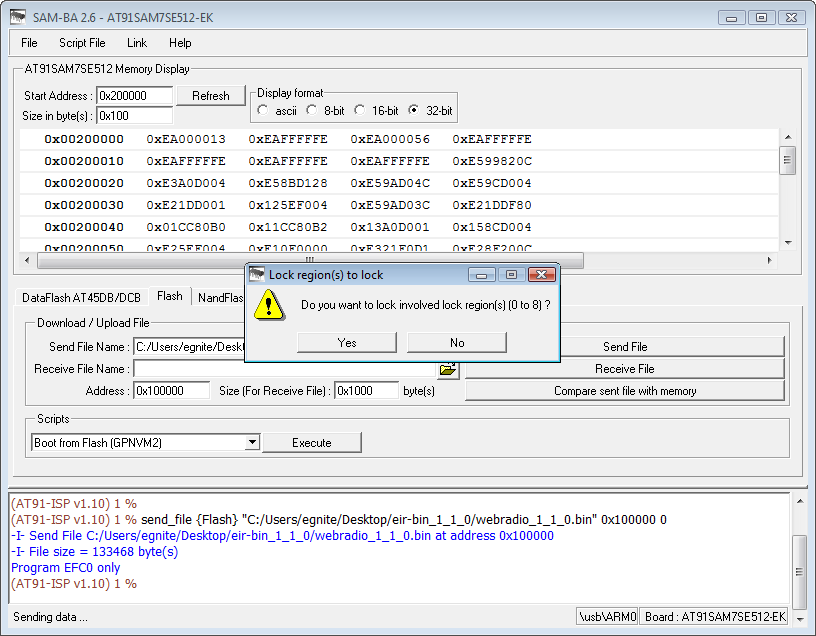Click the warning icon in lock dialog
This screenshot has height=636, width=816.
[x=269, y=305]
